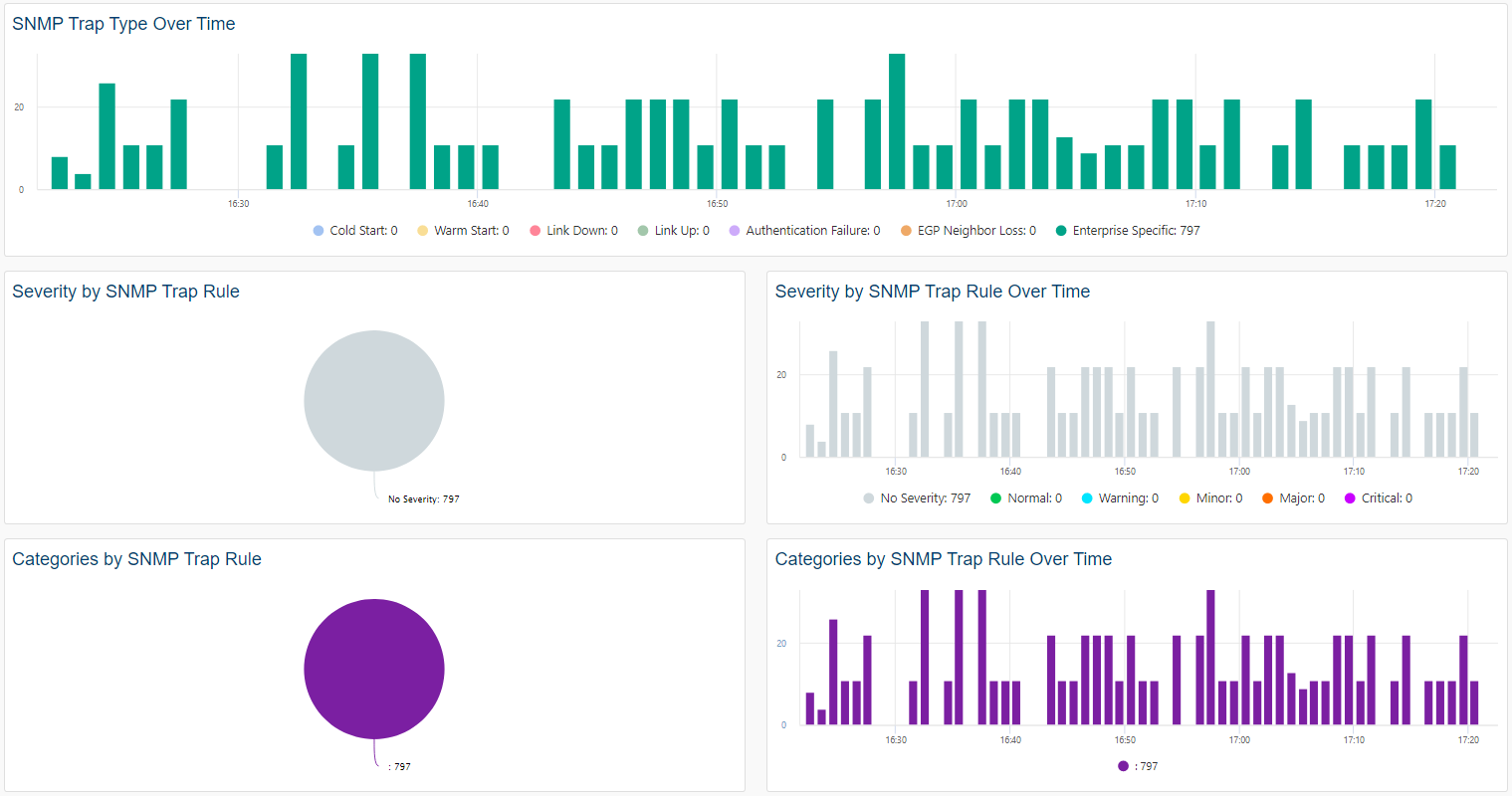Click purple legend dot under Categories Over Time

[1123, 766]
